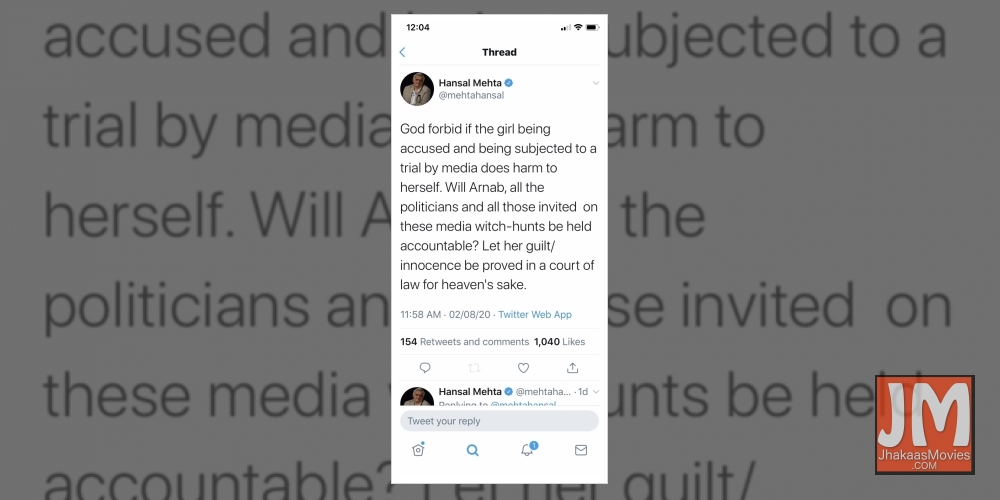
Task: Open the Search tab magnifier
Action: (x=473, y=450)
